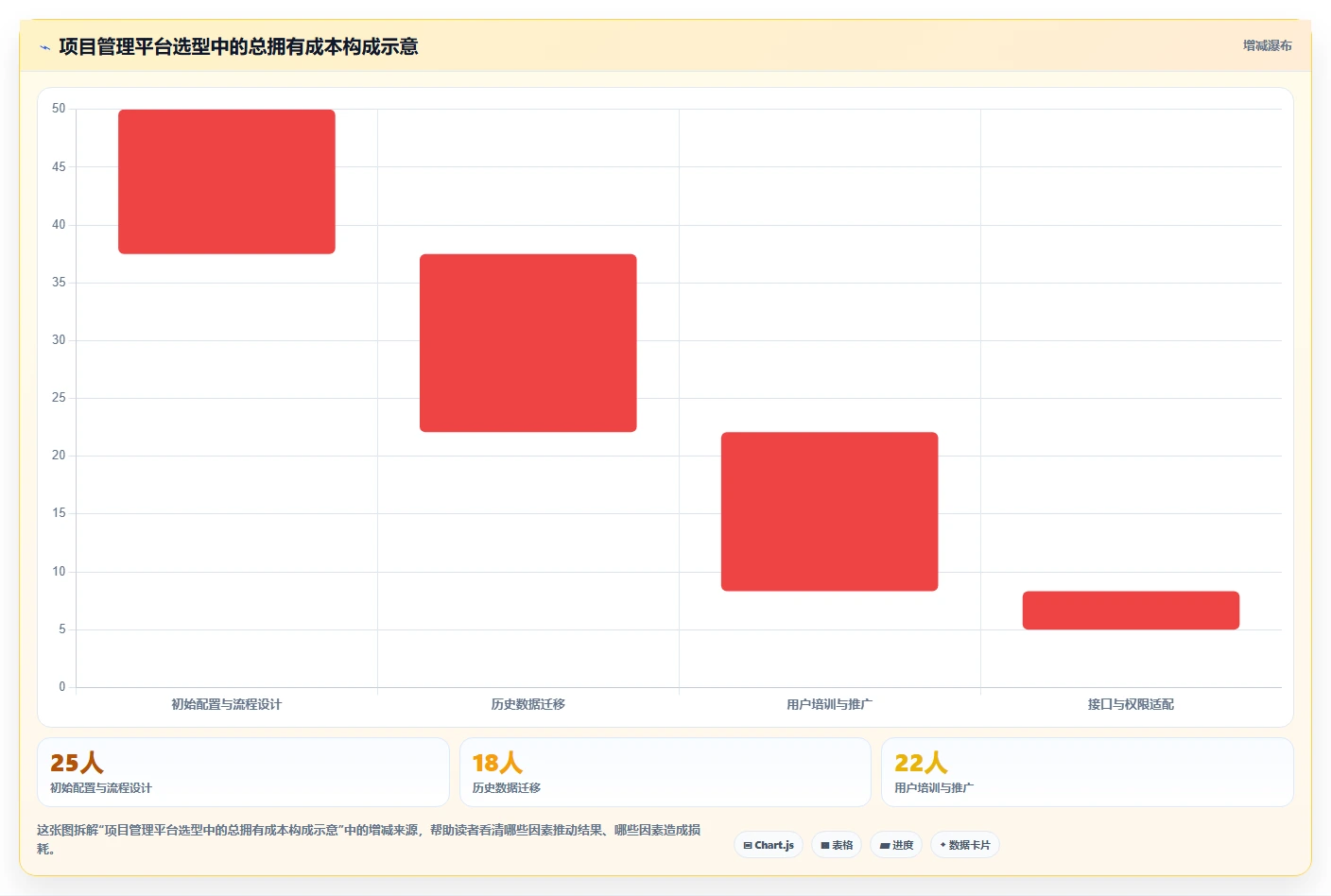Image resolution: width=1331 pixels, height=896 pixels.
Task: Open the 25人 data card
Action: pyautogui.click(x=243, y=772)
